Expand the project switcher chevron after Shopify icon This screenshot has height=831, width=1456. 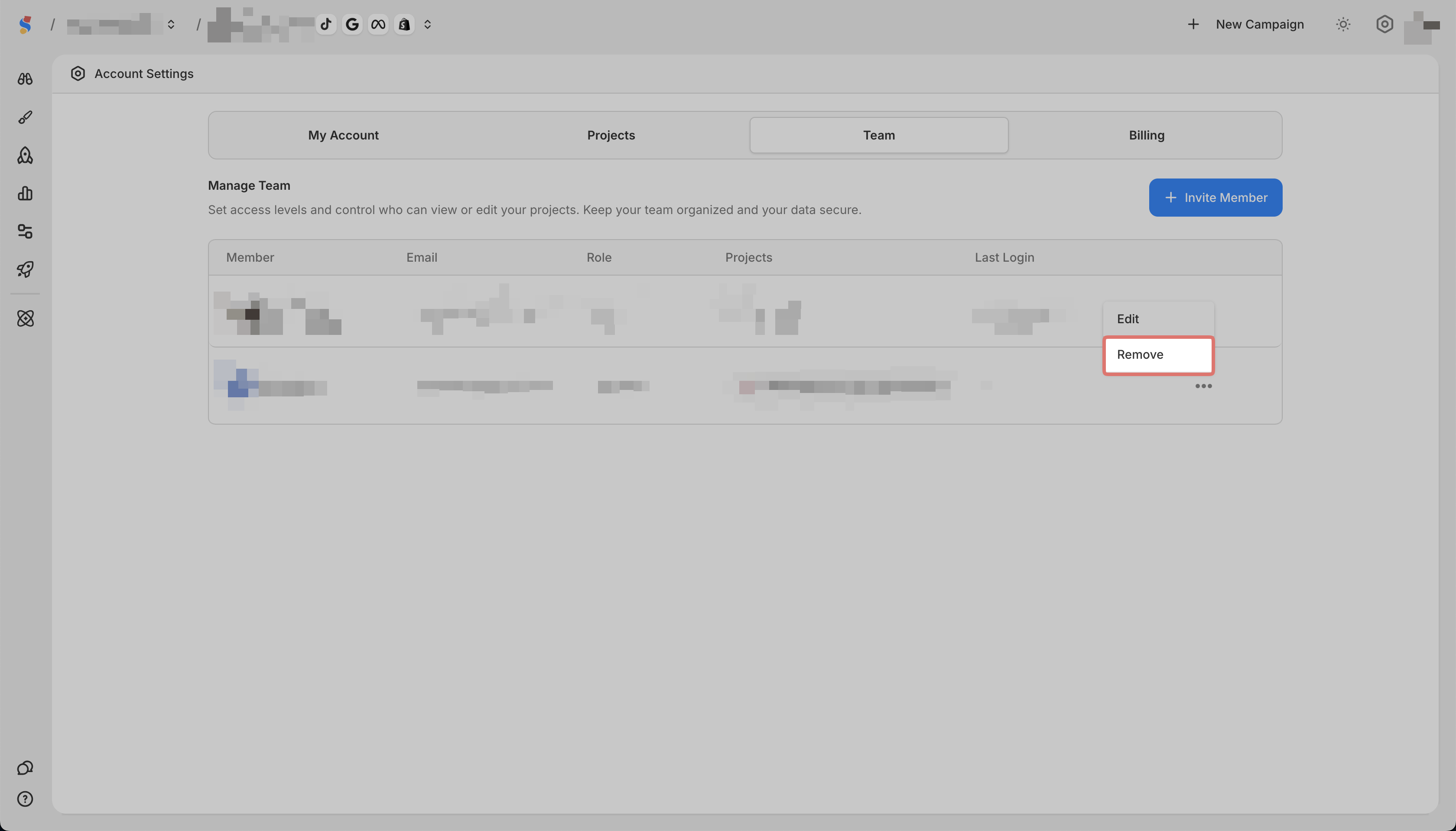pyautogui.click(x=428, y=25)
